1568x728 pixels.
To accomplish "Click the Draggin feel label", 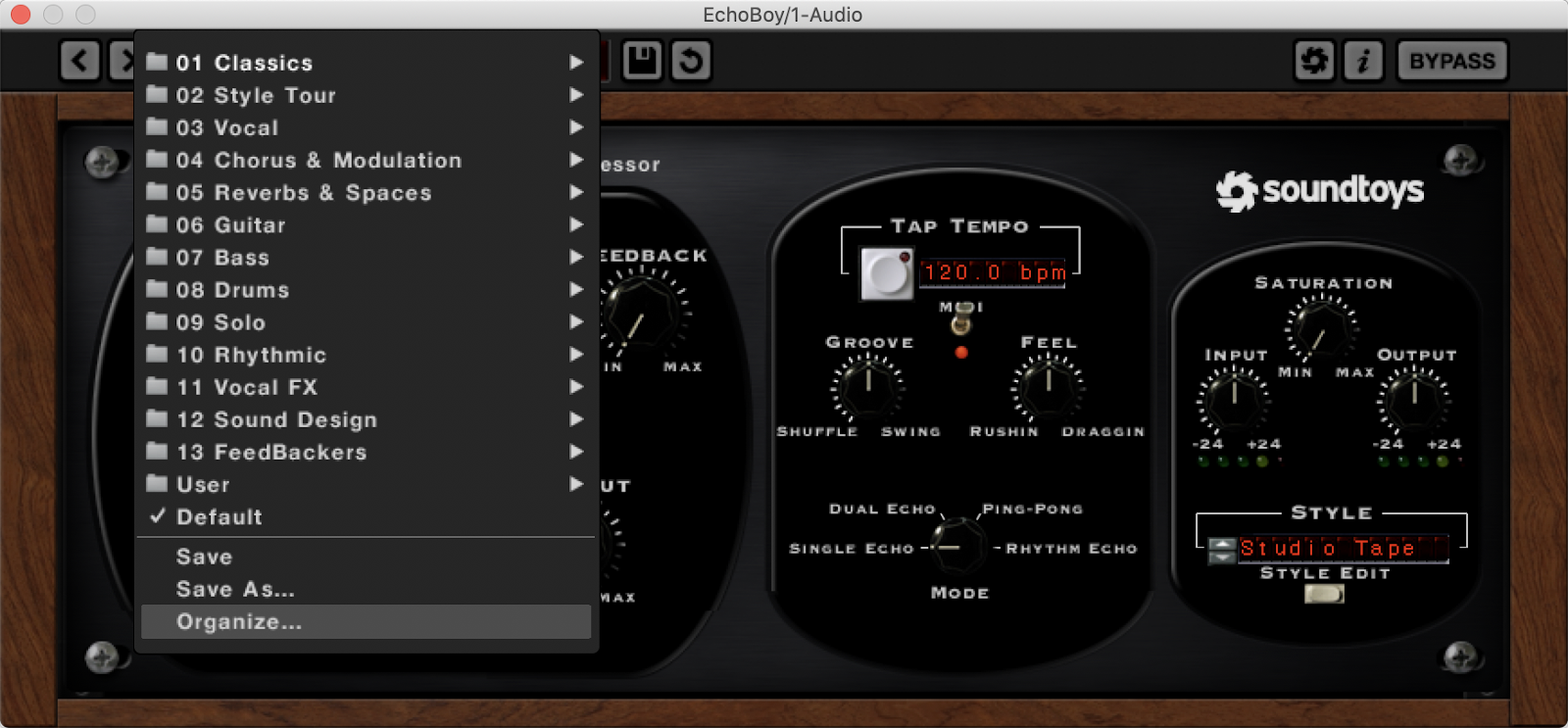I will [x=1102, y=431].
